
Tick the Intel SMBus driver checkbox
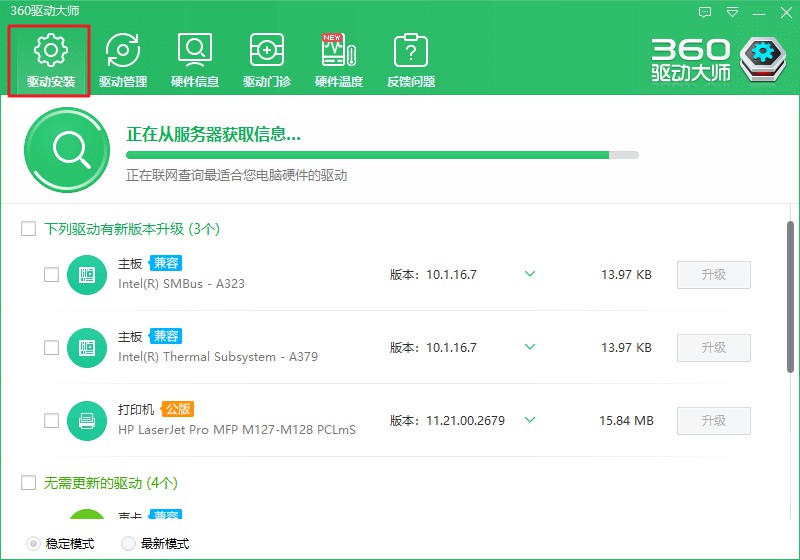52,275
